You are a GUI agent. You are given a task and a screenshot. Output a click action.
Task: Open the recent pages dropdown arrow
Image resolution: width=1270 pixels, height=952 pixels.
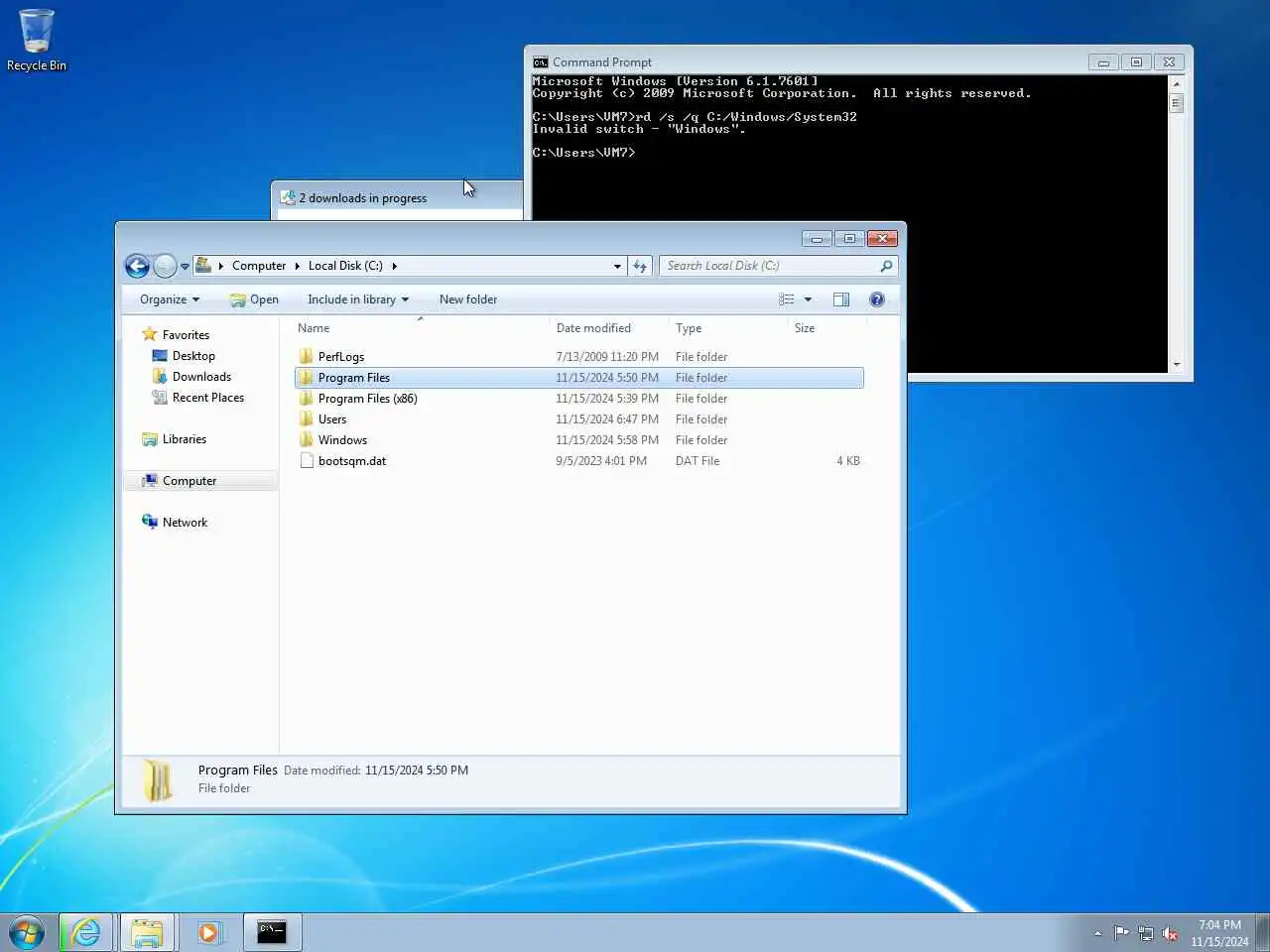pyautogui.click(x=185, y=267)
